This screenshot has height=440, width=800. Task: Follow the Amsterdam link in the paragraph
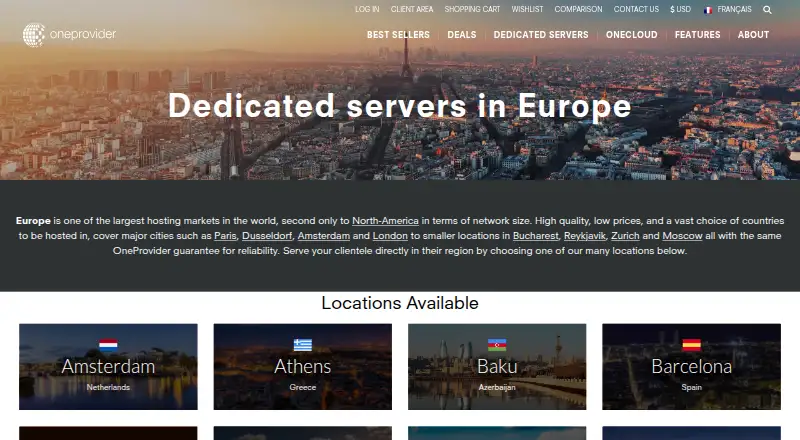pos(323,236)
